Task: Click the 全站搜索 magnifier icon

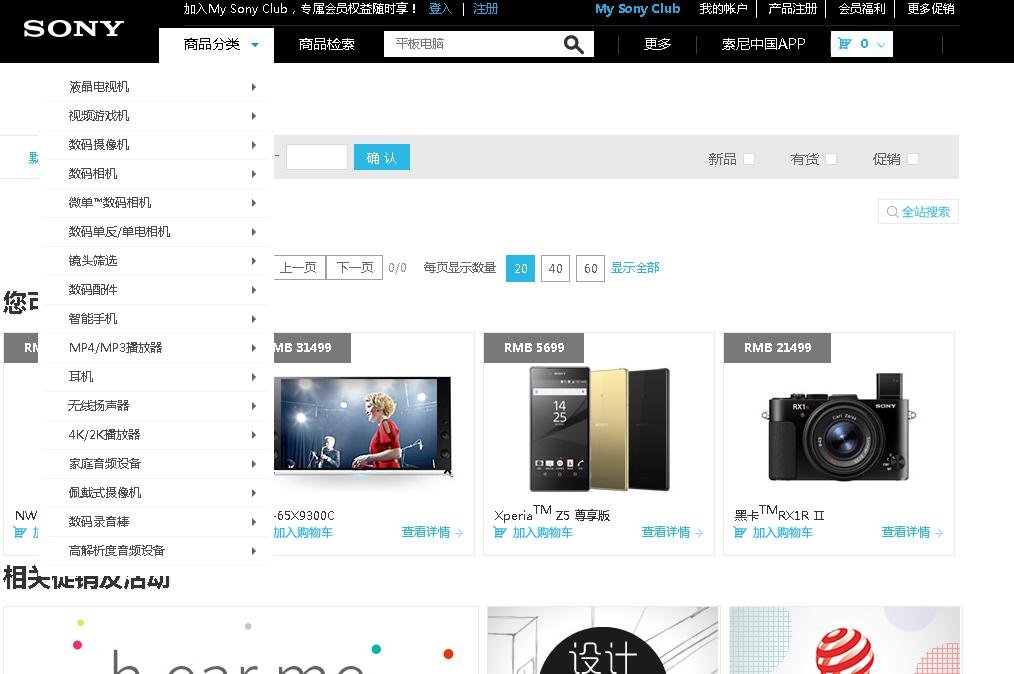Action: click(891, 211)
